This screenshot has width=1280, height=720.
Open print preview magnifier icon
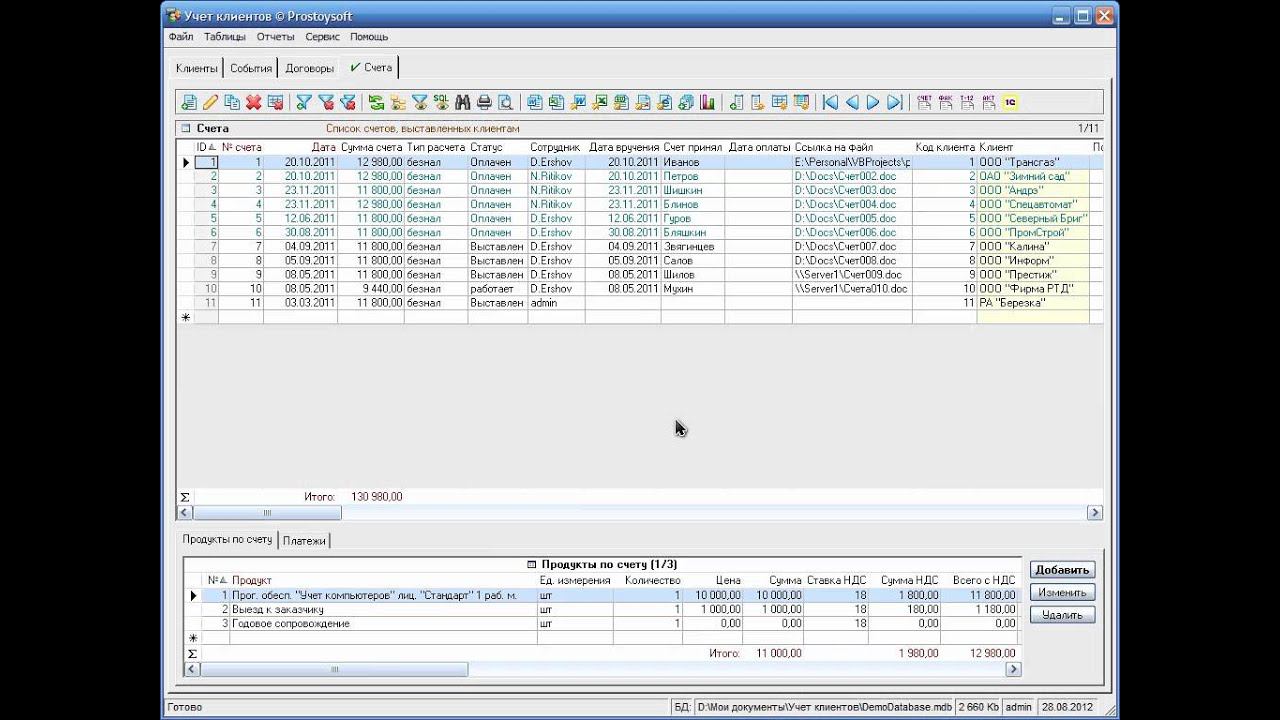506,102
